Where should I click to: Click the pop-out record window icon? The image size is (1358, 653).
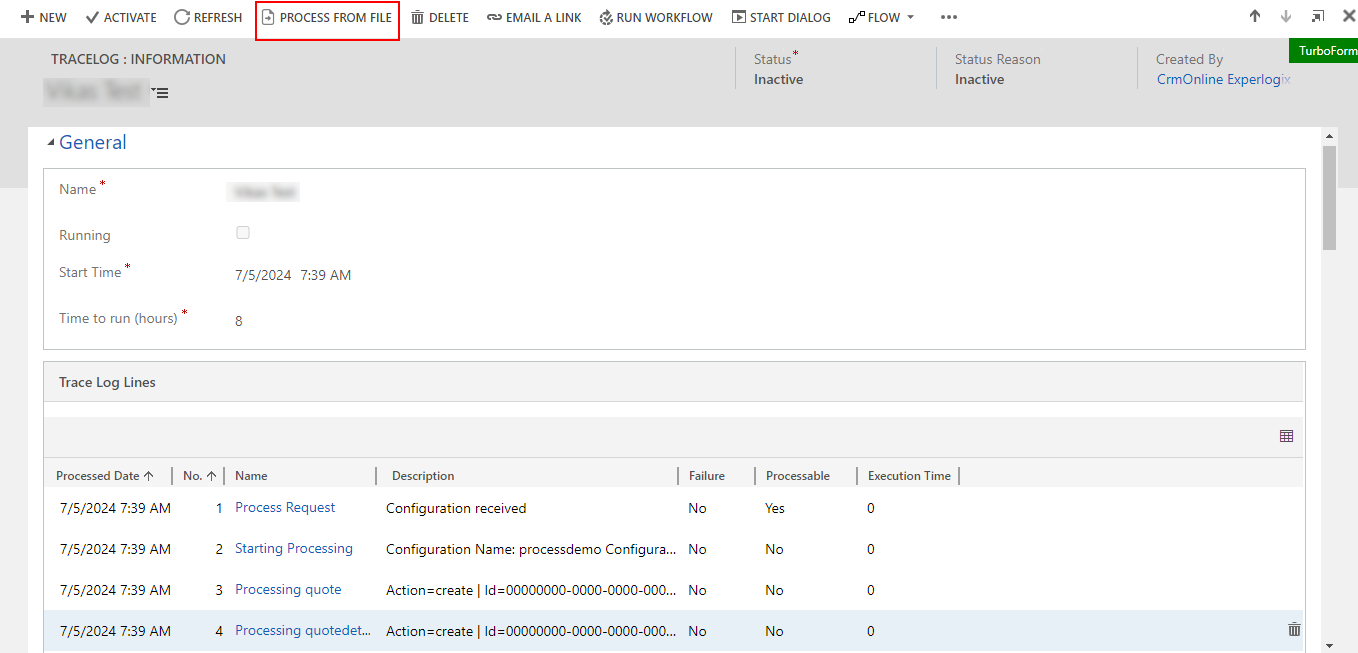pos(1318,16)
